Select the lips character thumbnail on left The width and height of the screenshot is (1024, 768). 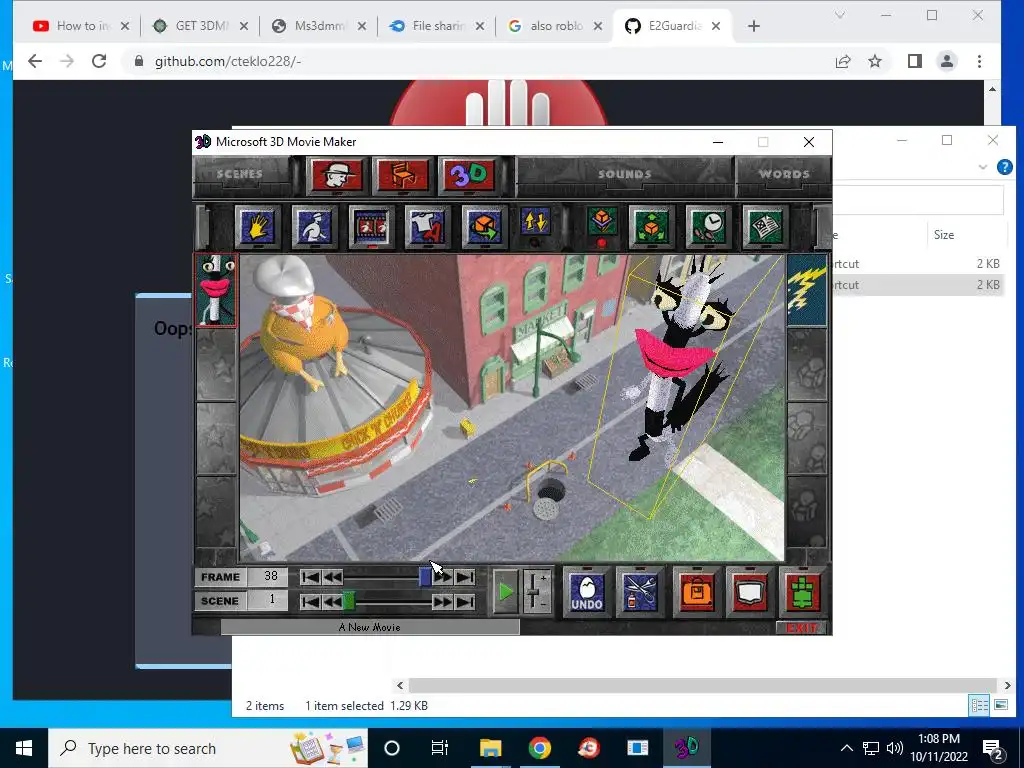tap(216, 289)
